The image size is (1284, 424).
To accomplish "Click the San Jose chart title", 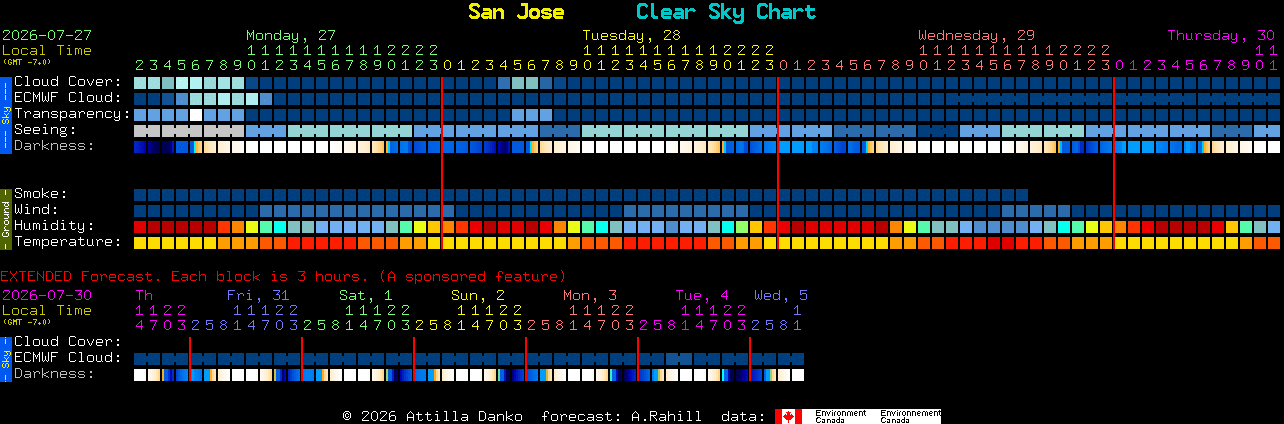I will [x=516, y=12].
